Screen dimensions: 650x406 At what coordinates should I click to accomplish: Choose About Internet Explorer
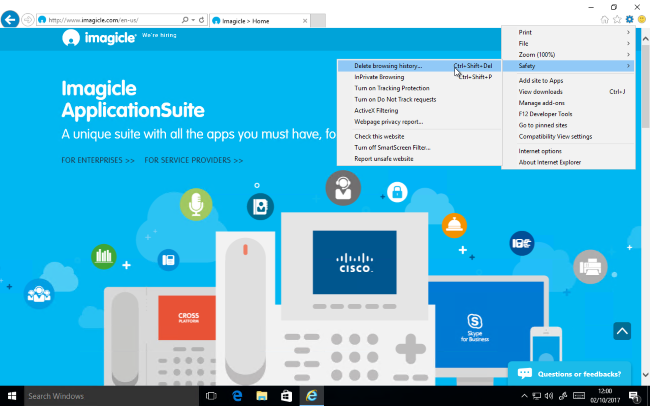tap(568, 163)
